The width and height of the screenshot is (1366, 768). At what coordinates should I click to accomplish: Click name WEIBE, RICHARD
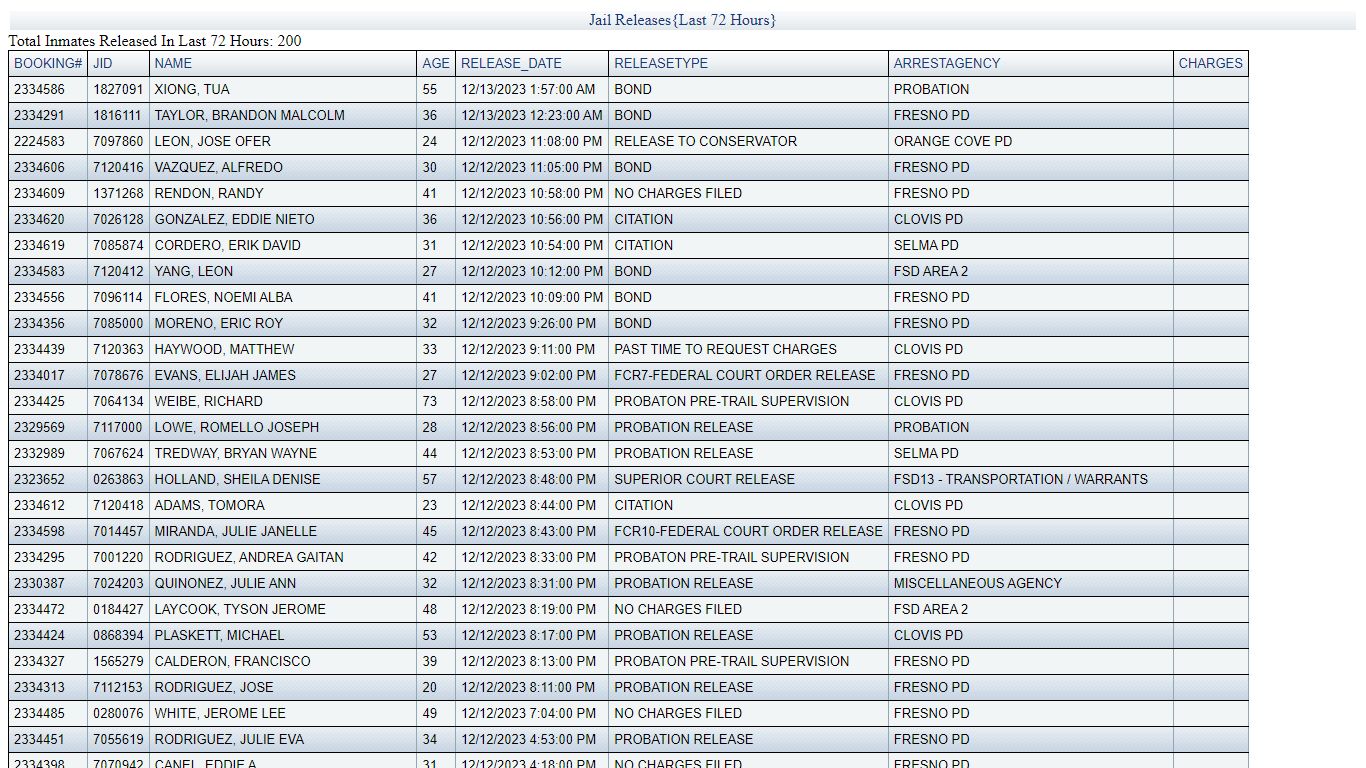[208, 401]
